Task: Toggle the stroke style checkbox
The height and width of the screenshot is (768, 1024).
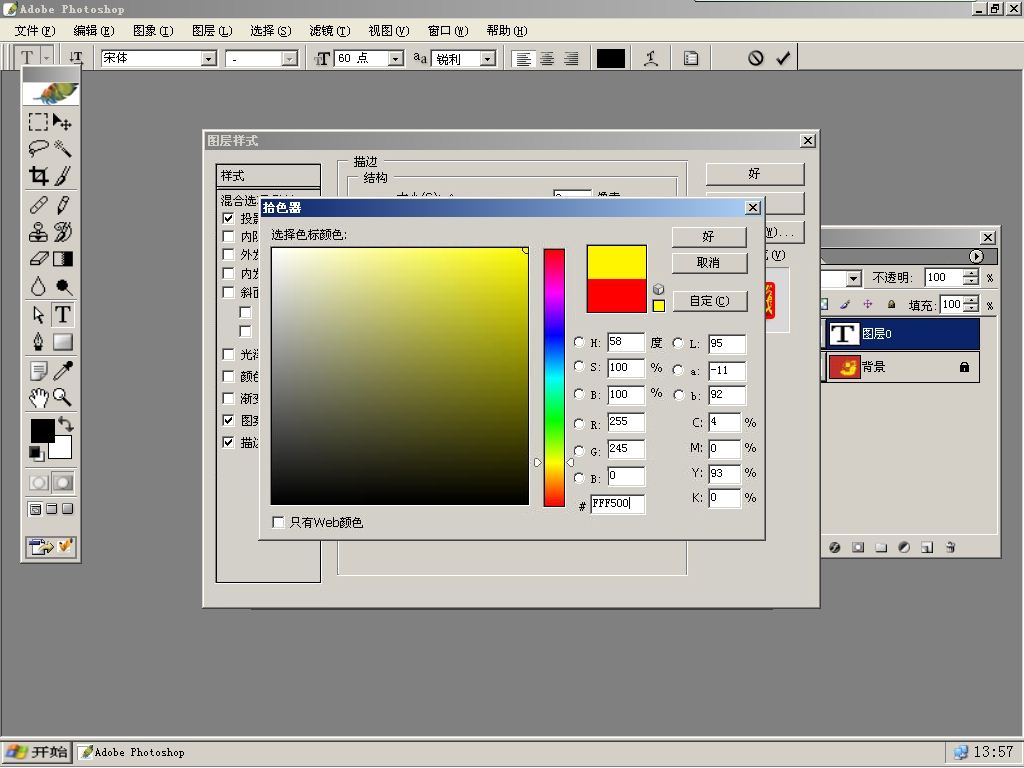Action: pyautogui.click(x=228, y=442)
